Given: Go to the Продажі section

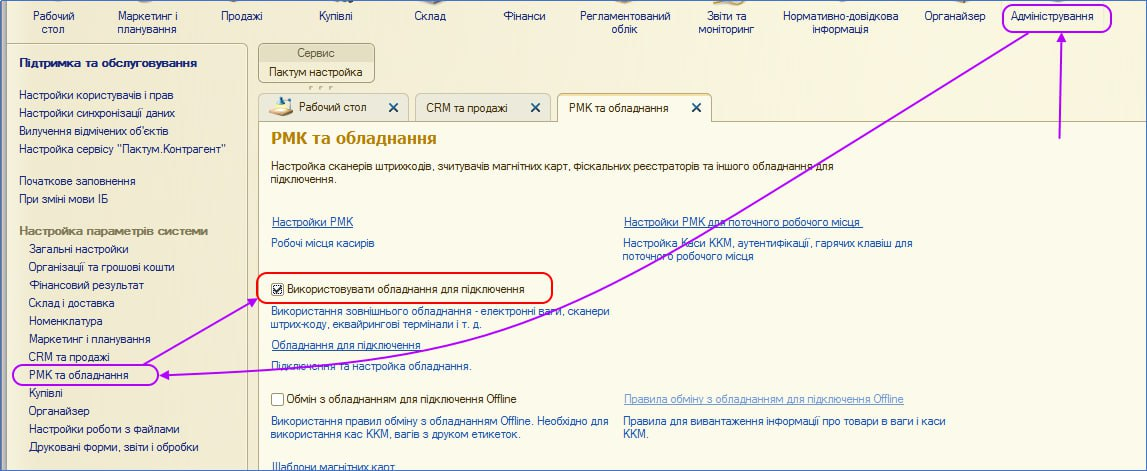Looking at the screenshot, I should point(240,17).
